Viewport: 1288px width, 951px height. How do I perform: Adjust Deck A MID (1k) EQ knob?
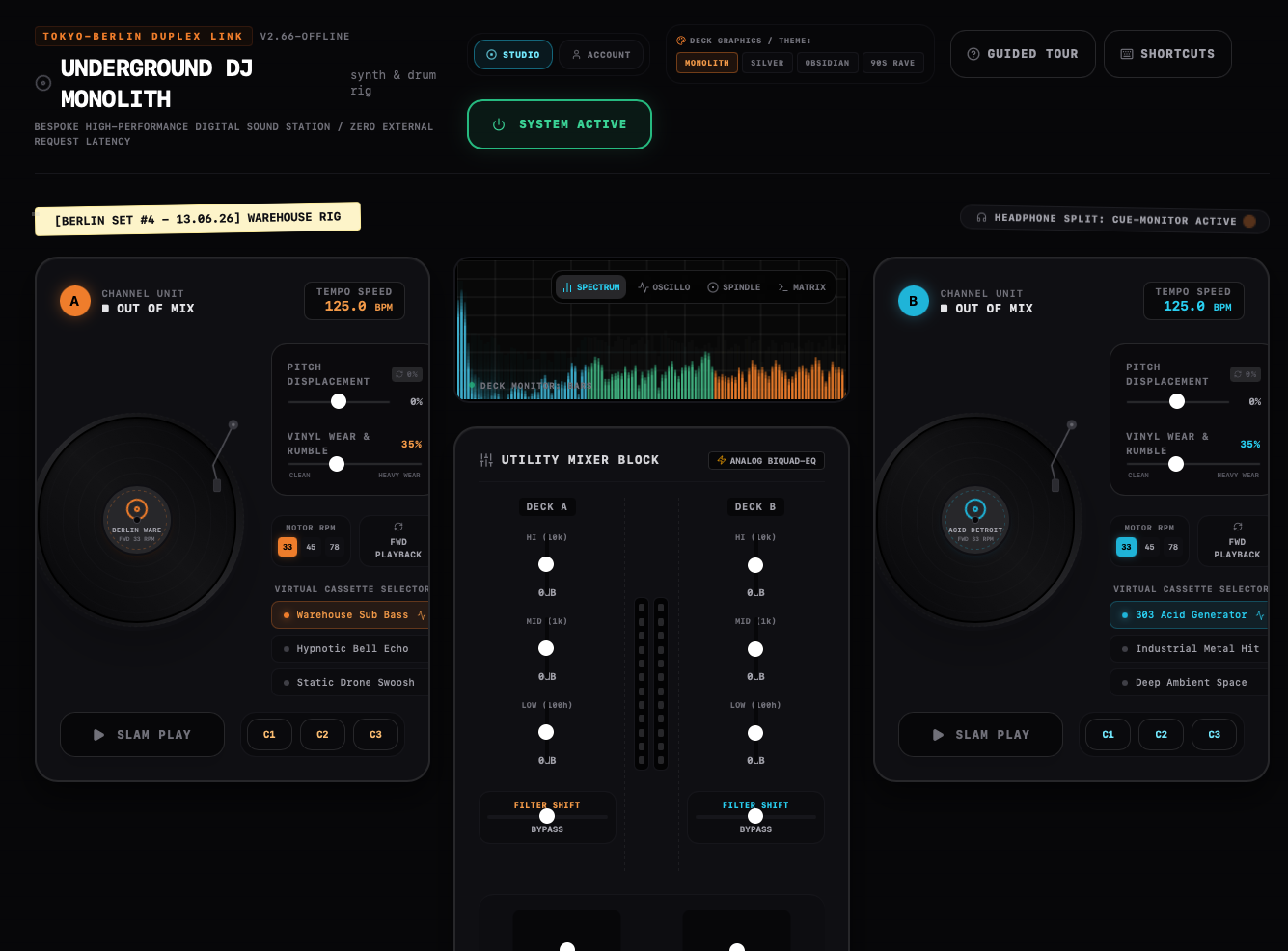(x=546, y=648)
